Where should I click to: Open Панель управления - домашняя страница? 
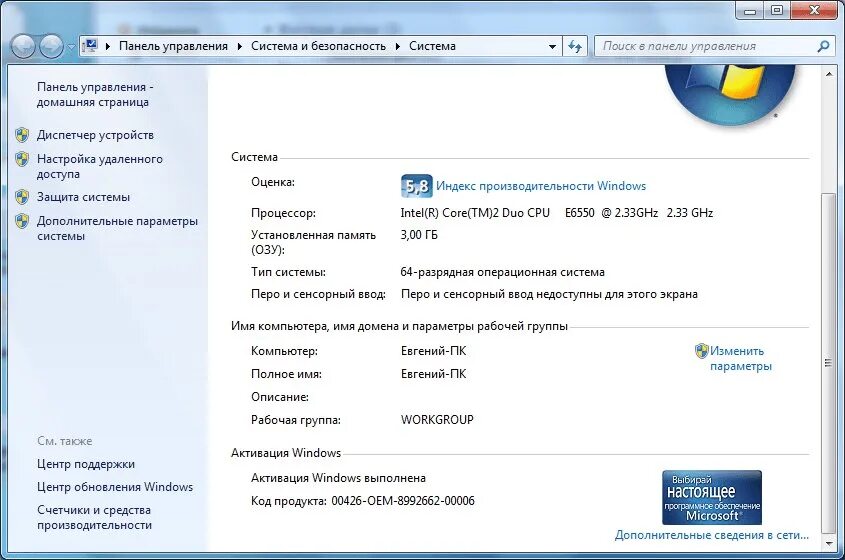tap(95, 94)
